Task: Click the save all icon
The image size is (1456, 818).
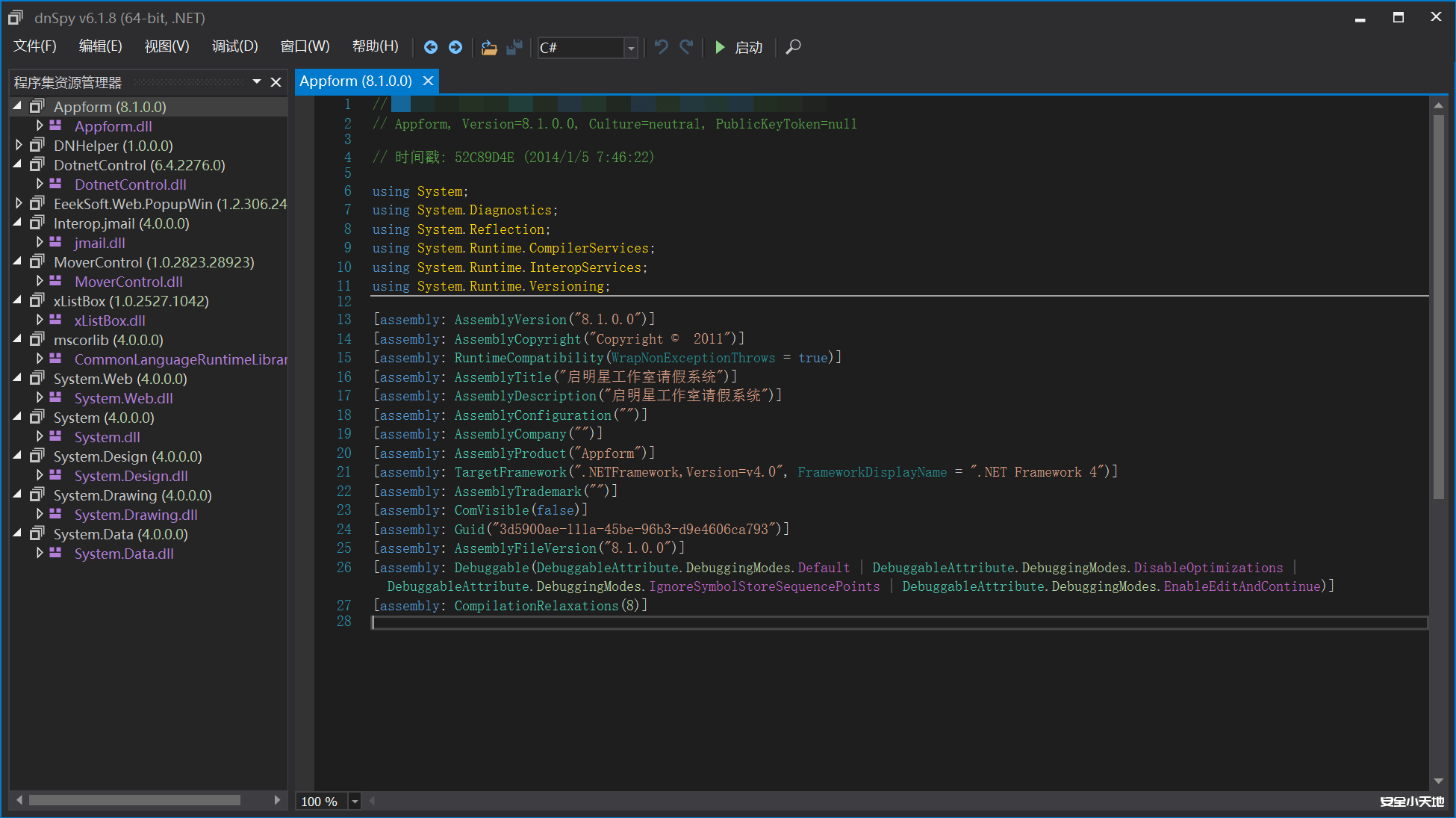Action: [x=514, y=47]
